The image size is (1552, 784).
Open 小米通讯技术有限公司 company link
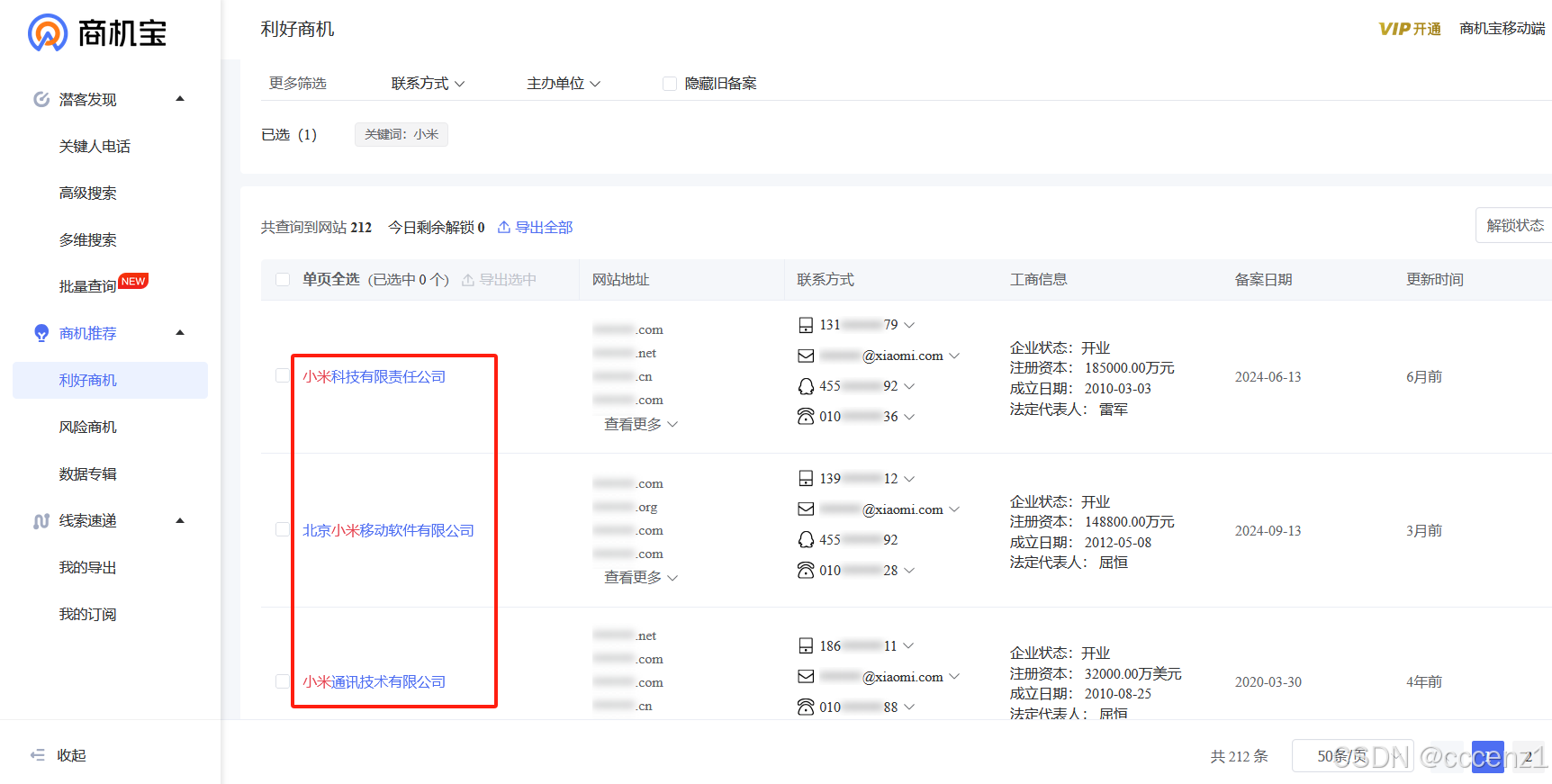pos(374,681)
